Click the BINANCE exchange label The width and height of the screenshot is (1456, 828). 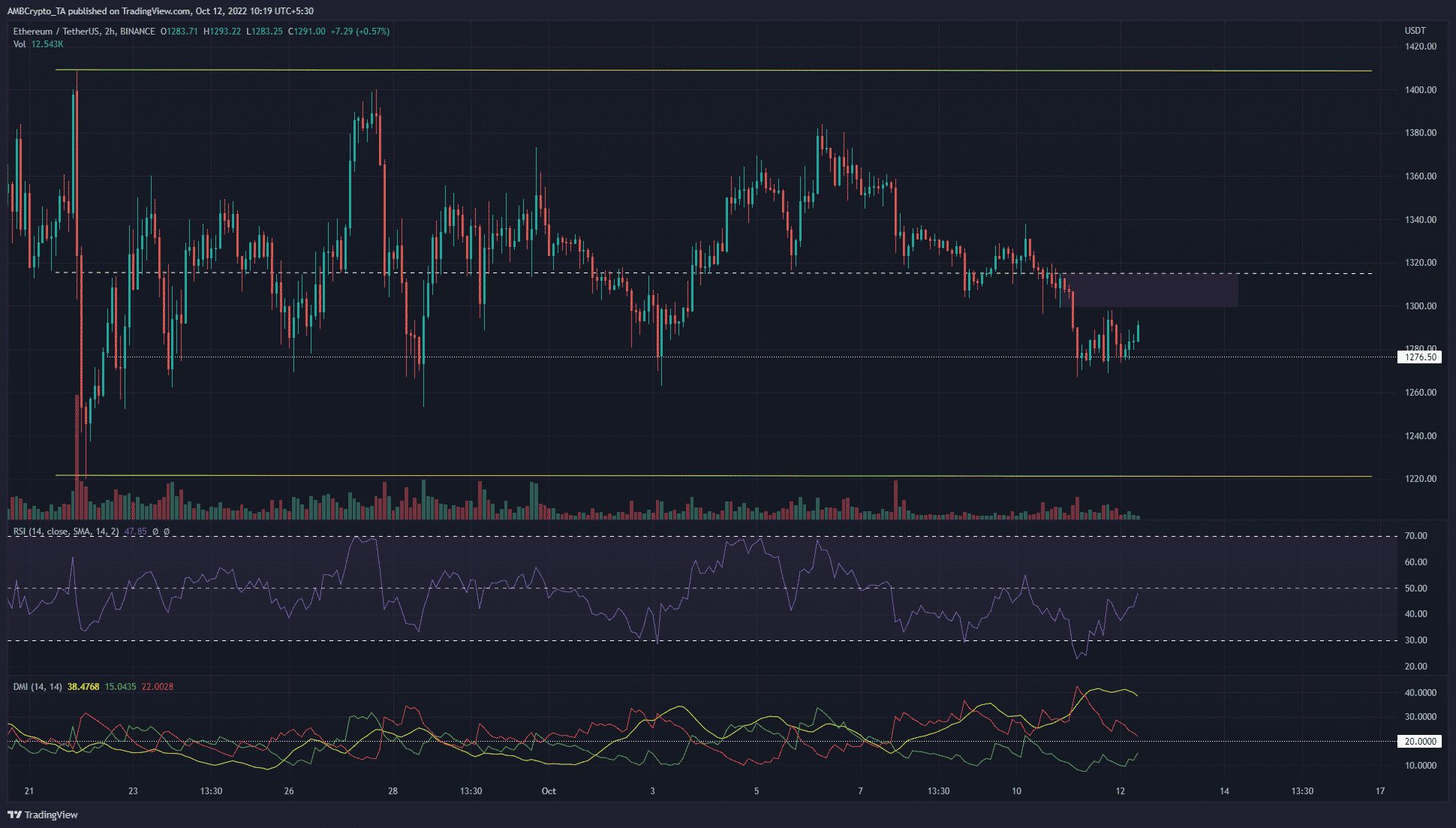(137, 32)
